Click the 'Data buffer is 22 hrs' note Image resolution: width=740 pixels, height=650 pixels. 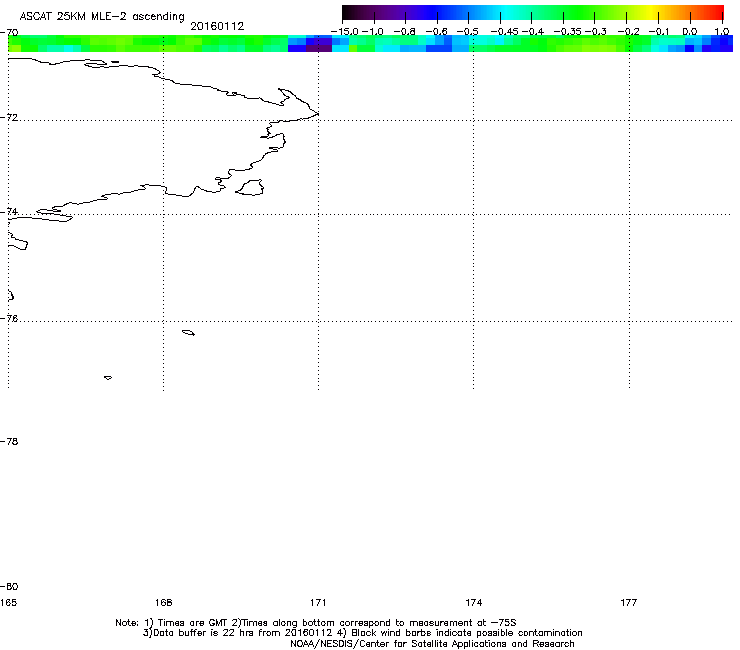click(362, 633)
